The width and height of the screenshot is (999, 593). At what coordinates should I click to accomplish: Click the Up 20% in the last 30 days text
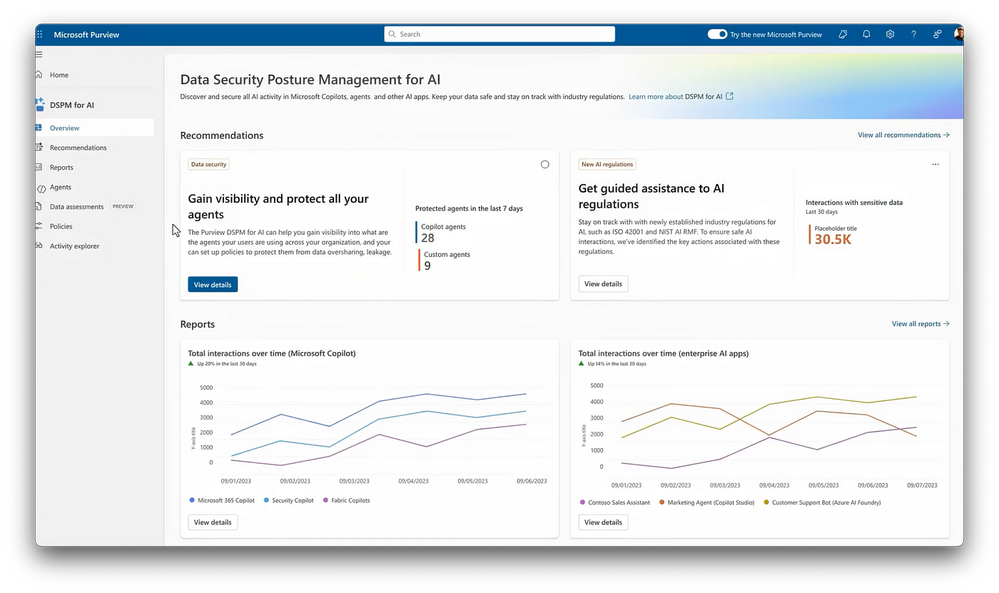pos(227,364)
